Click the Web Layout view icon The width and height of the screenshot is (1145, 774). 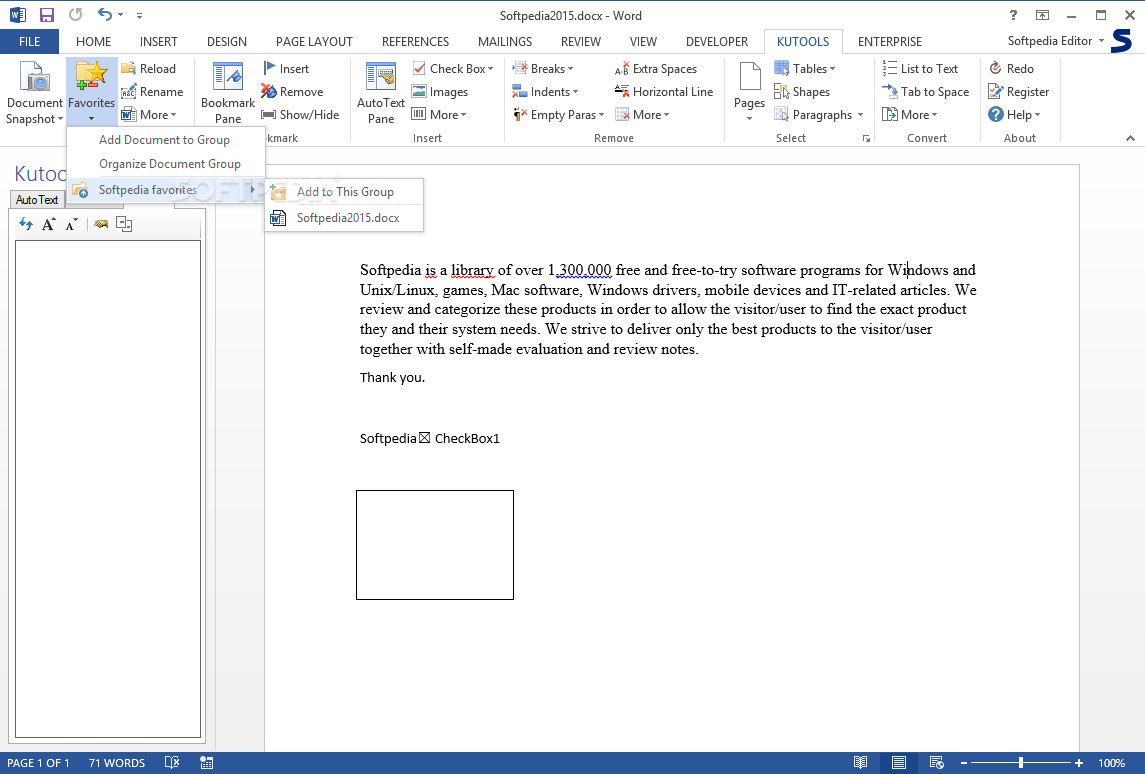click(937, 763)
